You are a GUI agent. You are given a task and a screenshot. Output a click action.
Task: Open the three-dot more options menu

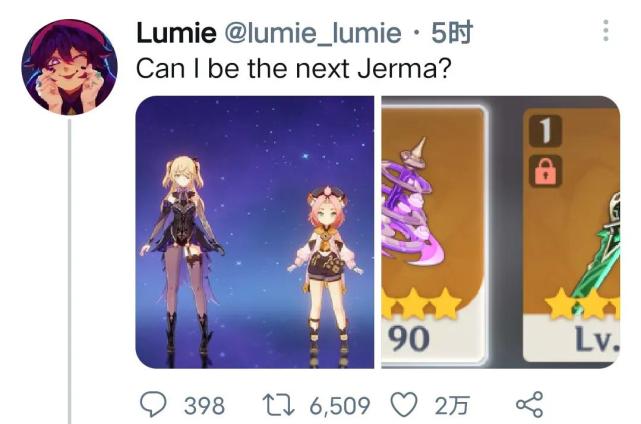point(606,30)
